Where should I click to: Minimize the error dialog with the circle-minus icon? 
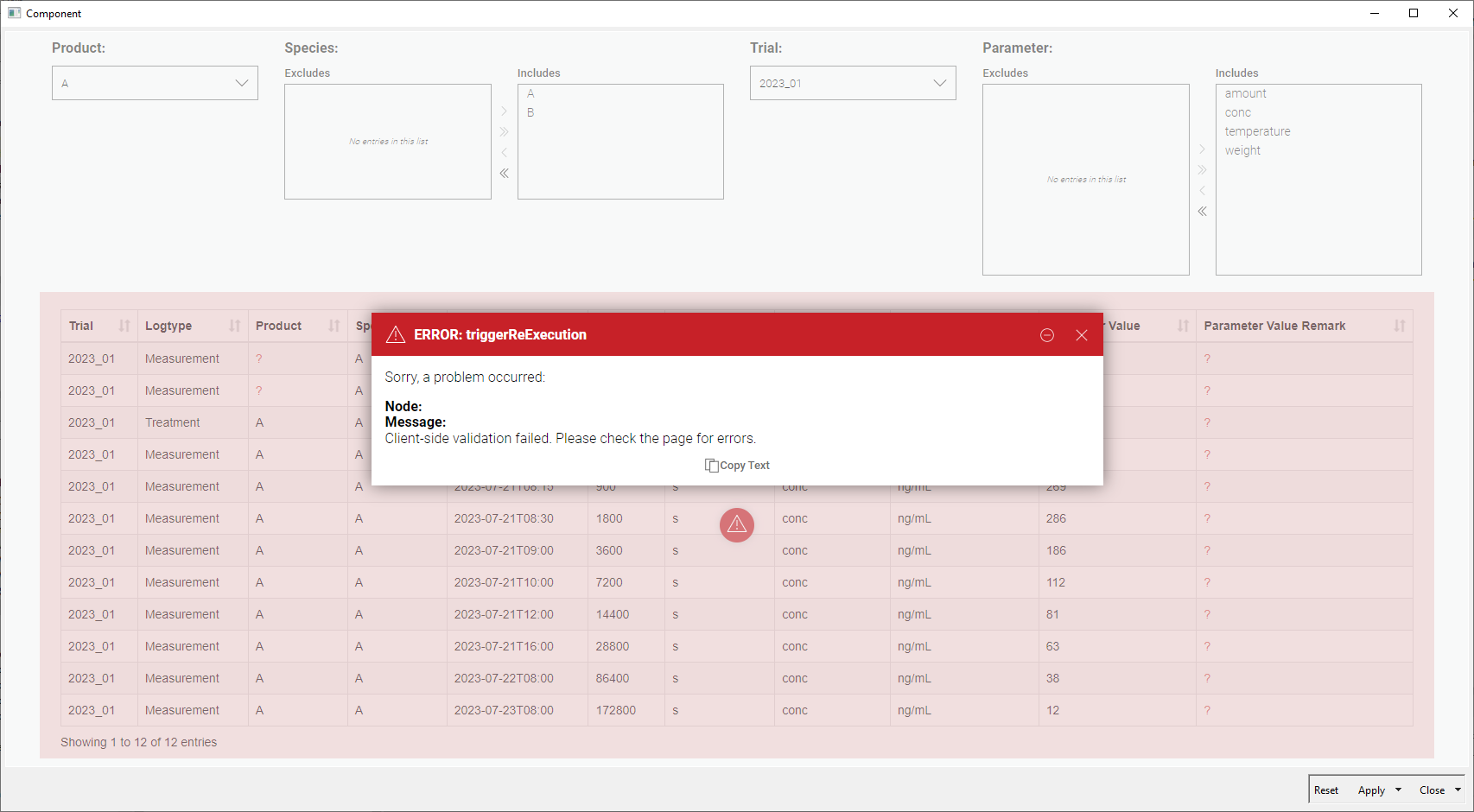click(1046, 335)
